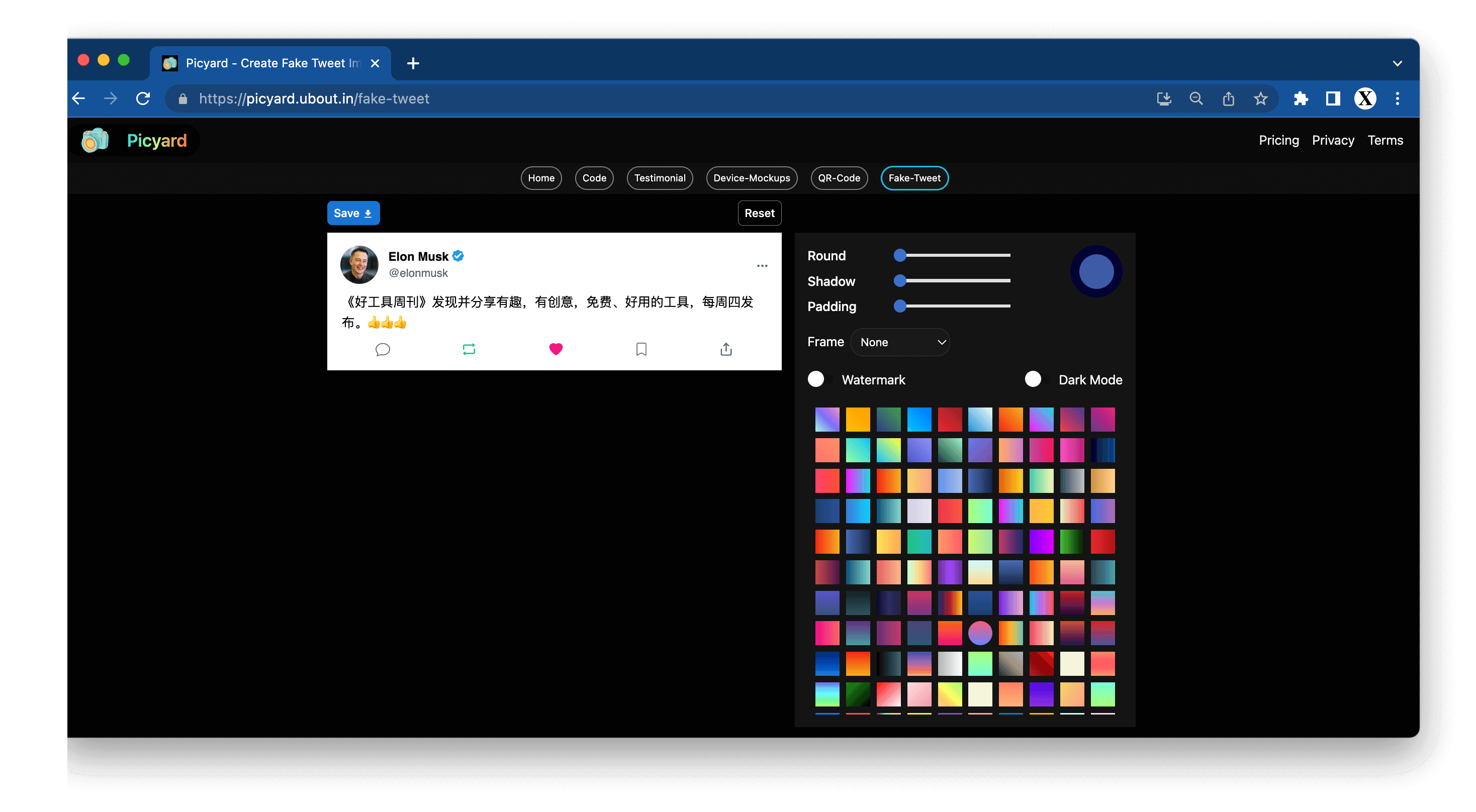Open the tweet's three-dot more menu

point(762,266)
